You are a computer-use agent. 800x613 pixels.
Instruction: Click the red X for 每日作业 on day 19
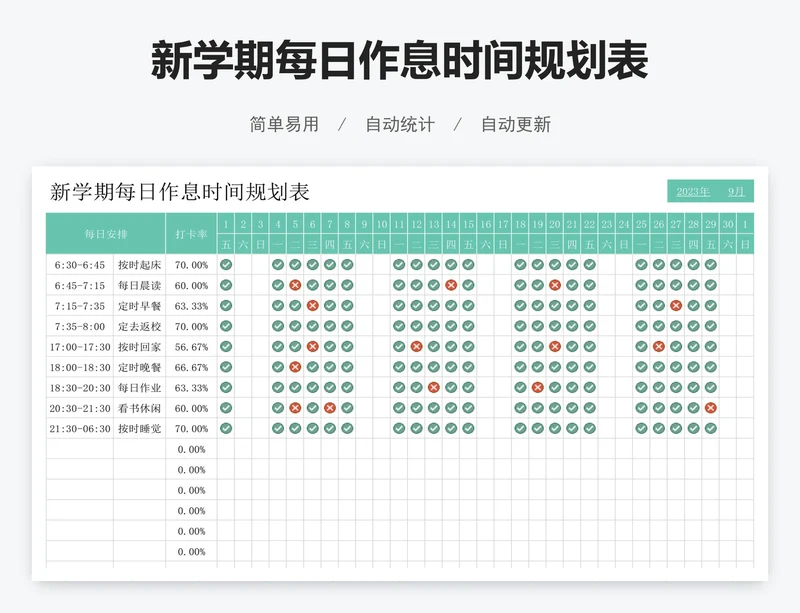537,387
